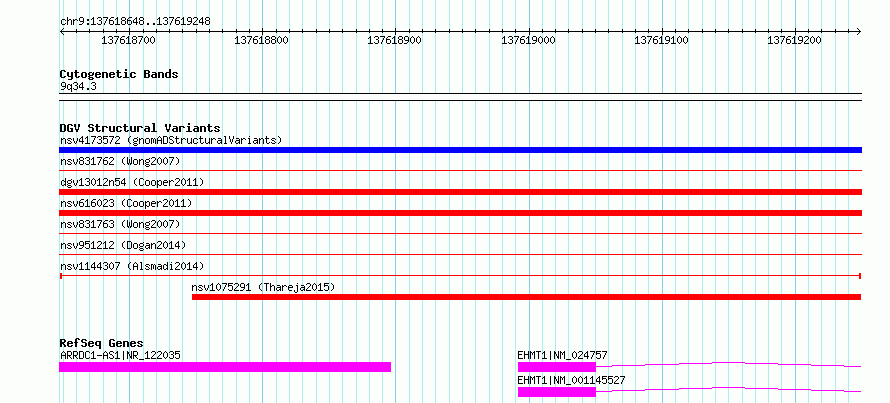Click ruler coordinate 137618700

click(x=128, y=40)
